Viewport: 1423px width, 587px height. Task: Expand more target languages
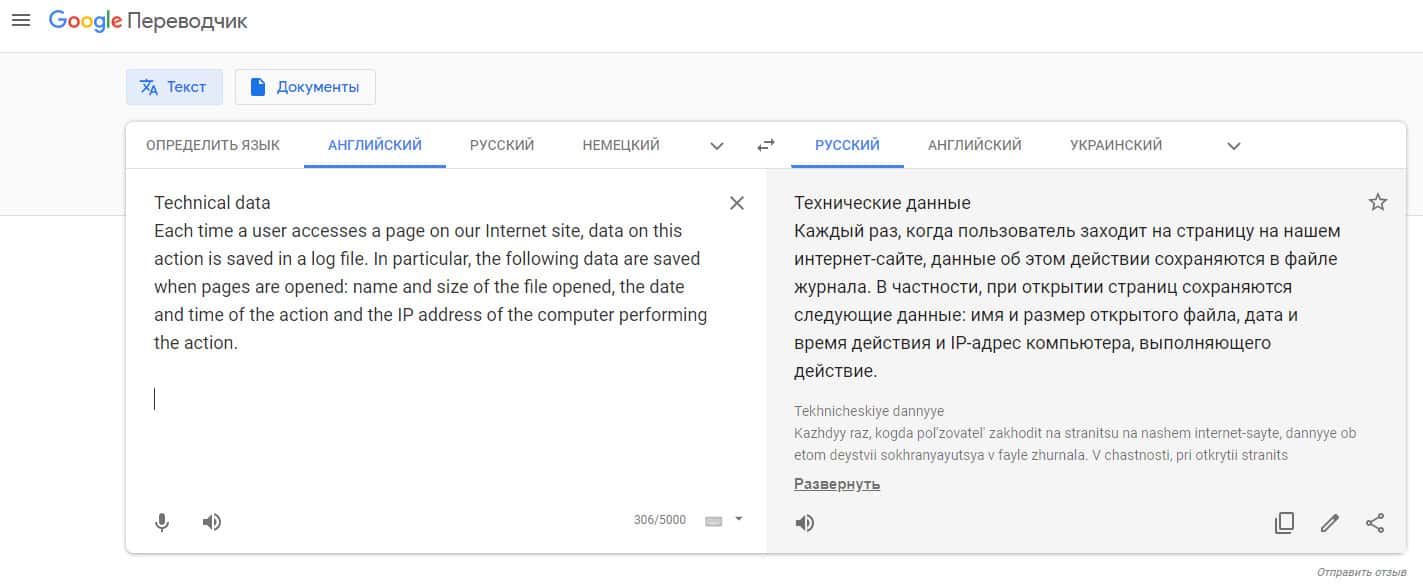[1234, 146]
